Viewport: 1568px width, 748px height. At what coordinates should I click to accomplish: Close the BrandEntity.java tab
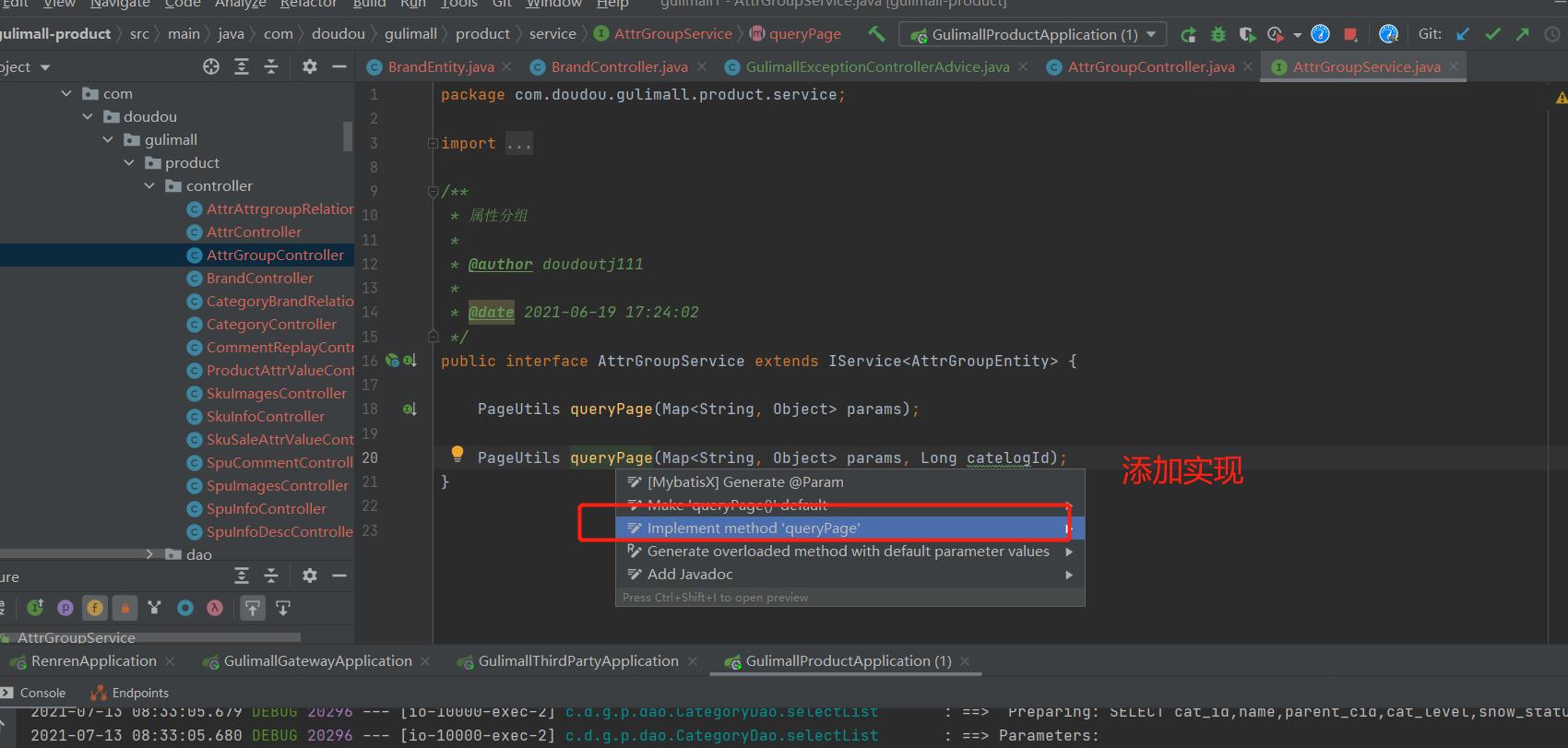click(507, 66)
